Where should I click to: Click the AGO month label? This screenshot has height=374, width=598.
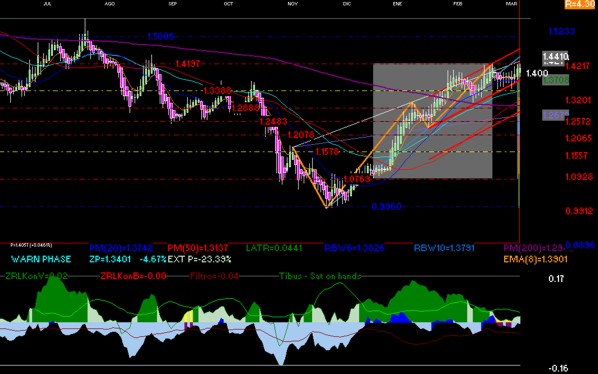[x=109, y=3]
